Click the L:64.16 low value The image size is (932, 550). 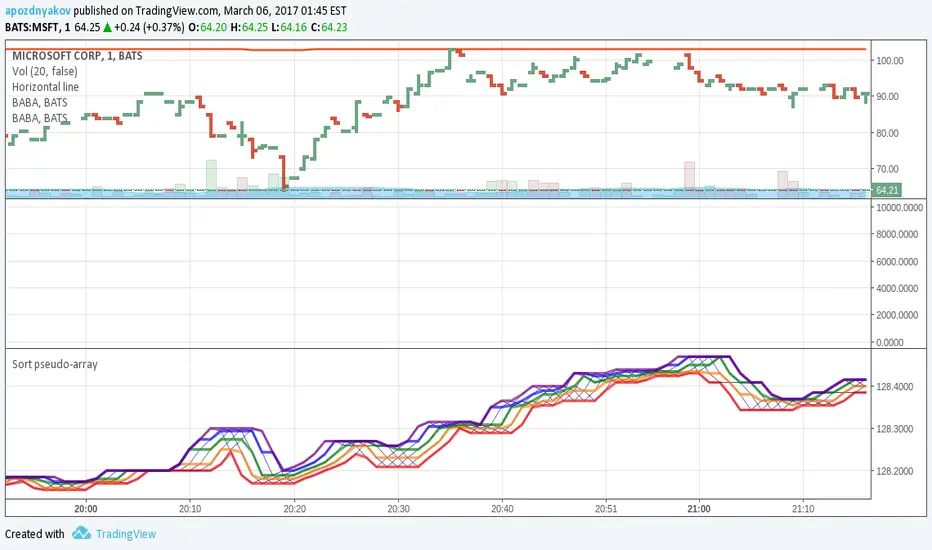click(289, 27)
